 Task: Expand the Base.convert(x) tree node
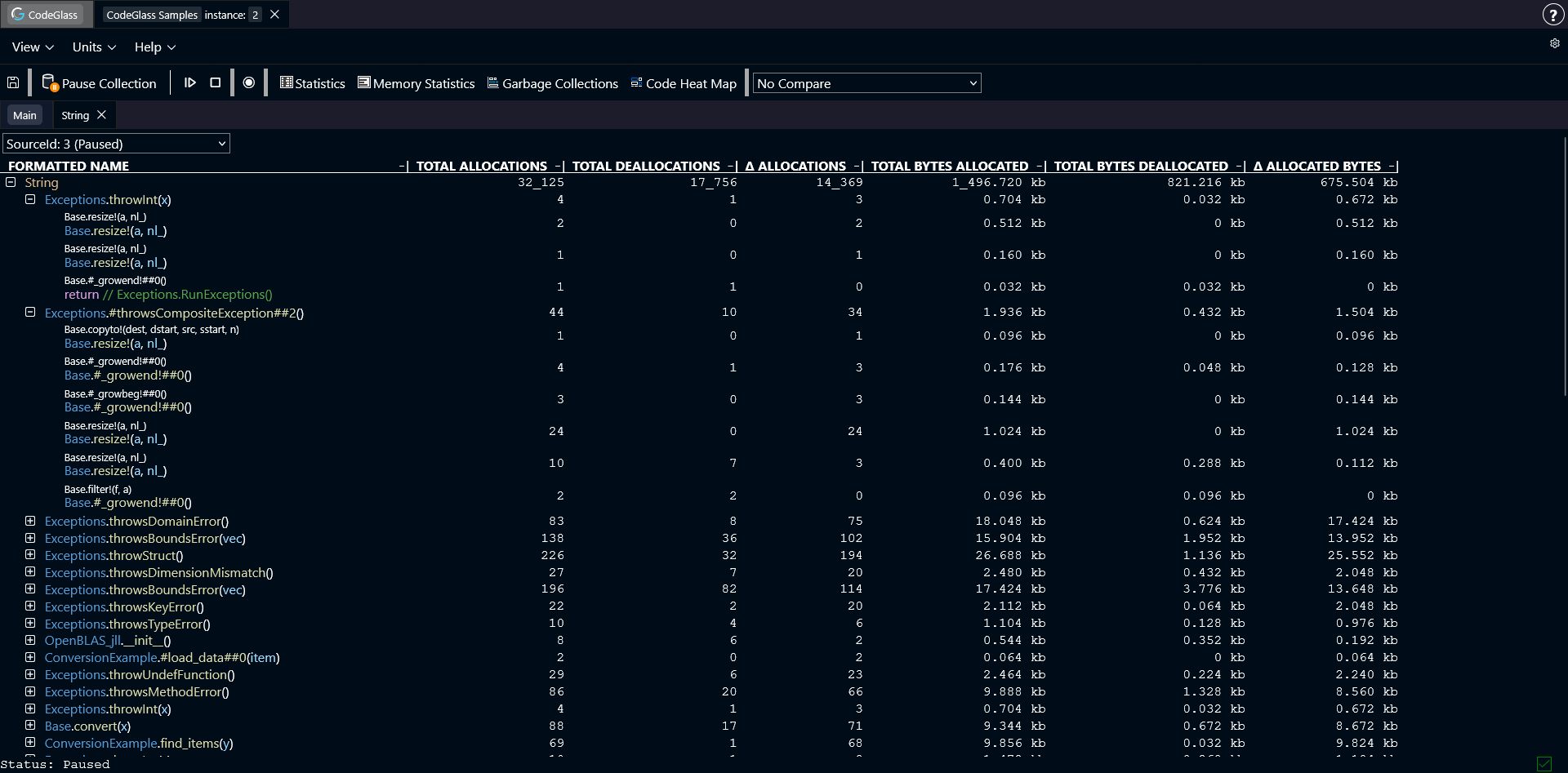click(30, 726)
